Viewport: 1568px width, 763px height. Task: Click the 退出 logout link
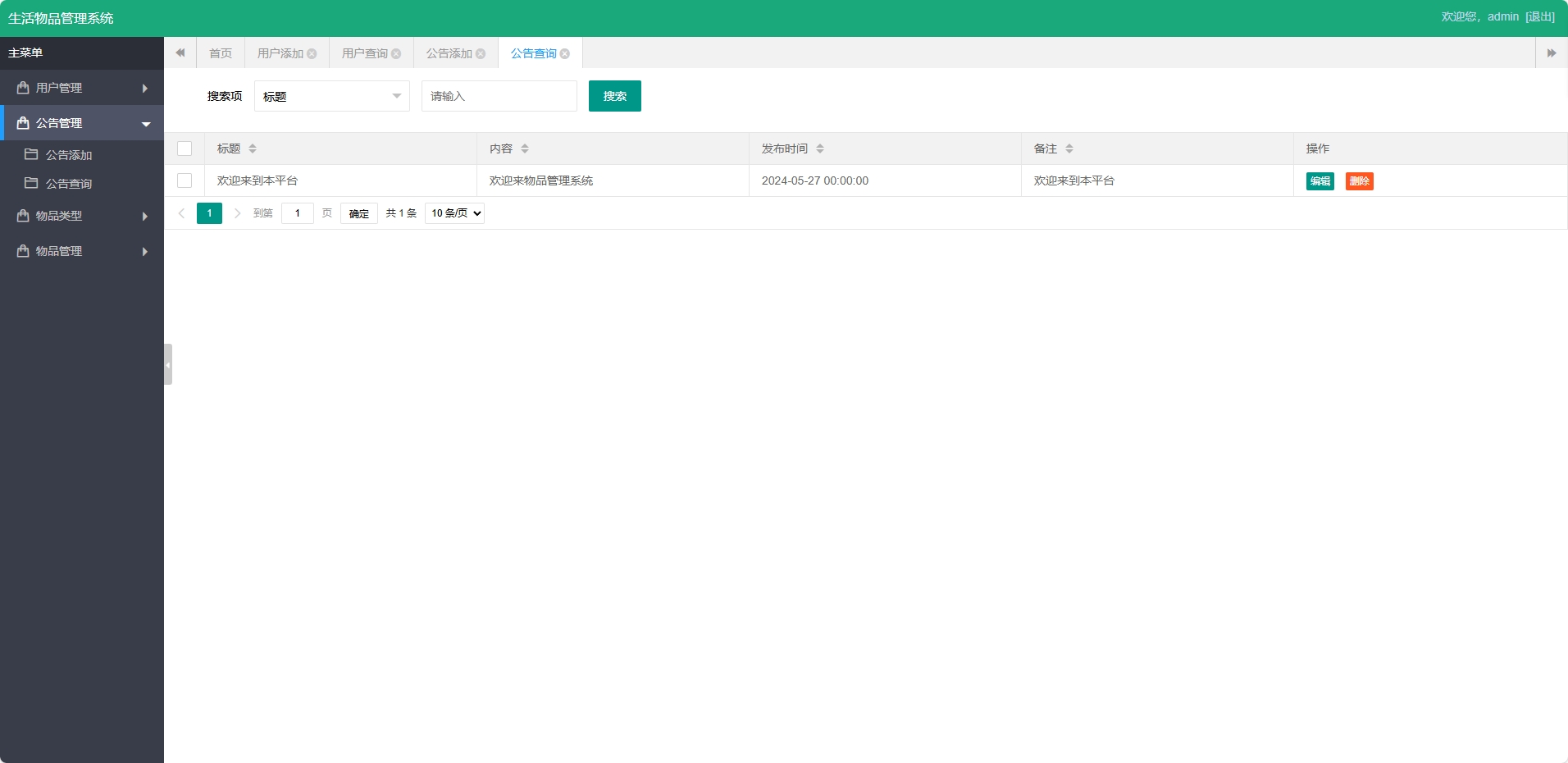tap(1539, 16)
